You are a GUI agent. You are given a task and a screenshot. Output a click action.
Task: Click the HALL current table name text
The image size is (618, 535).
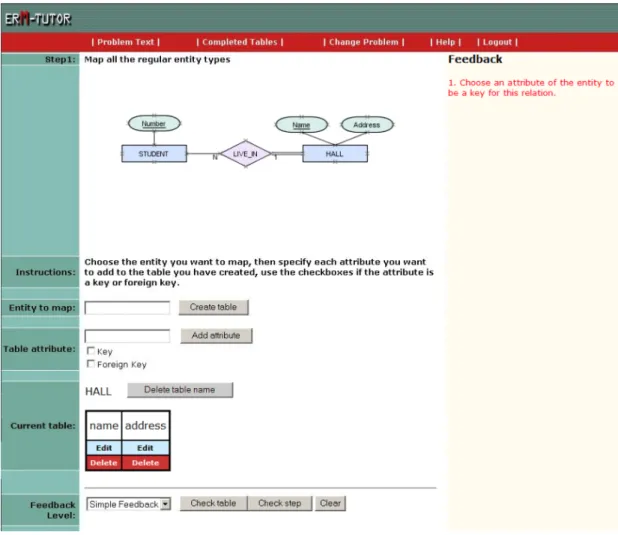click(99, 391)
